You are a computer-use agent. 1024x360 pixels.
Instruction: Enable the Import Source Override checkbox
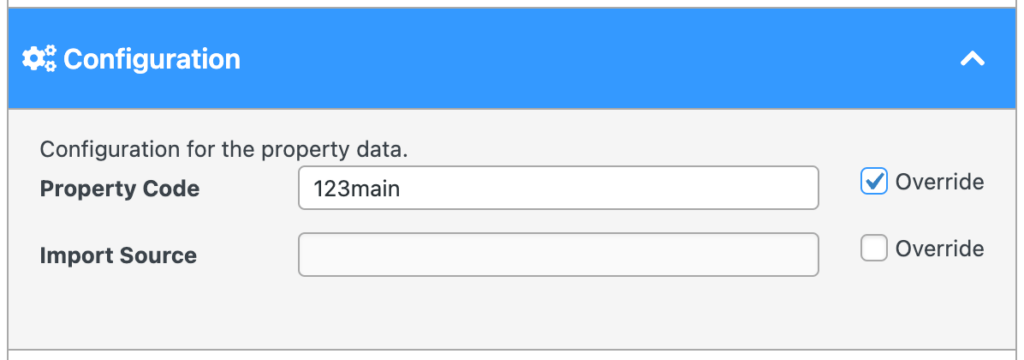[x=873, y=248]
